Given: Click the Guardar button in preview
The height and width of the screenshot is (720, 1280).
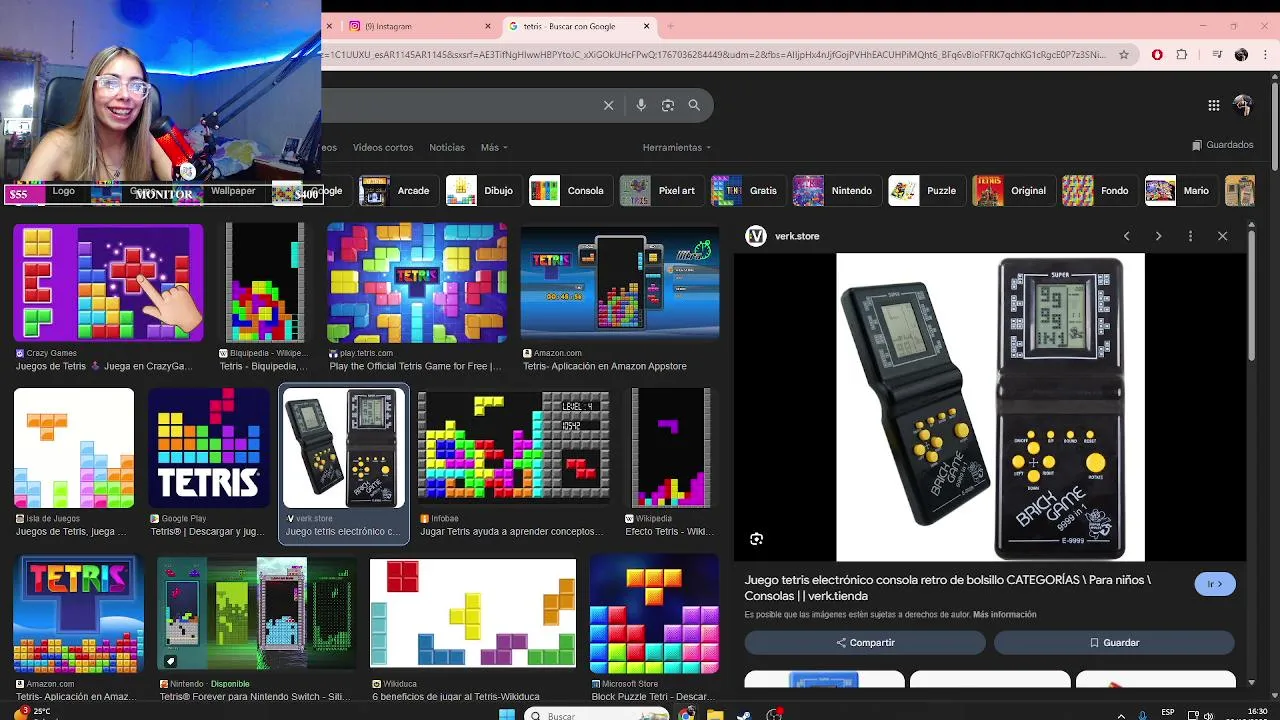Looking at the screenshot, I should point(1114,643).
